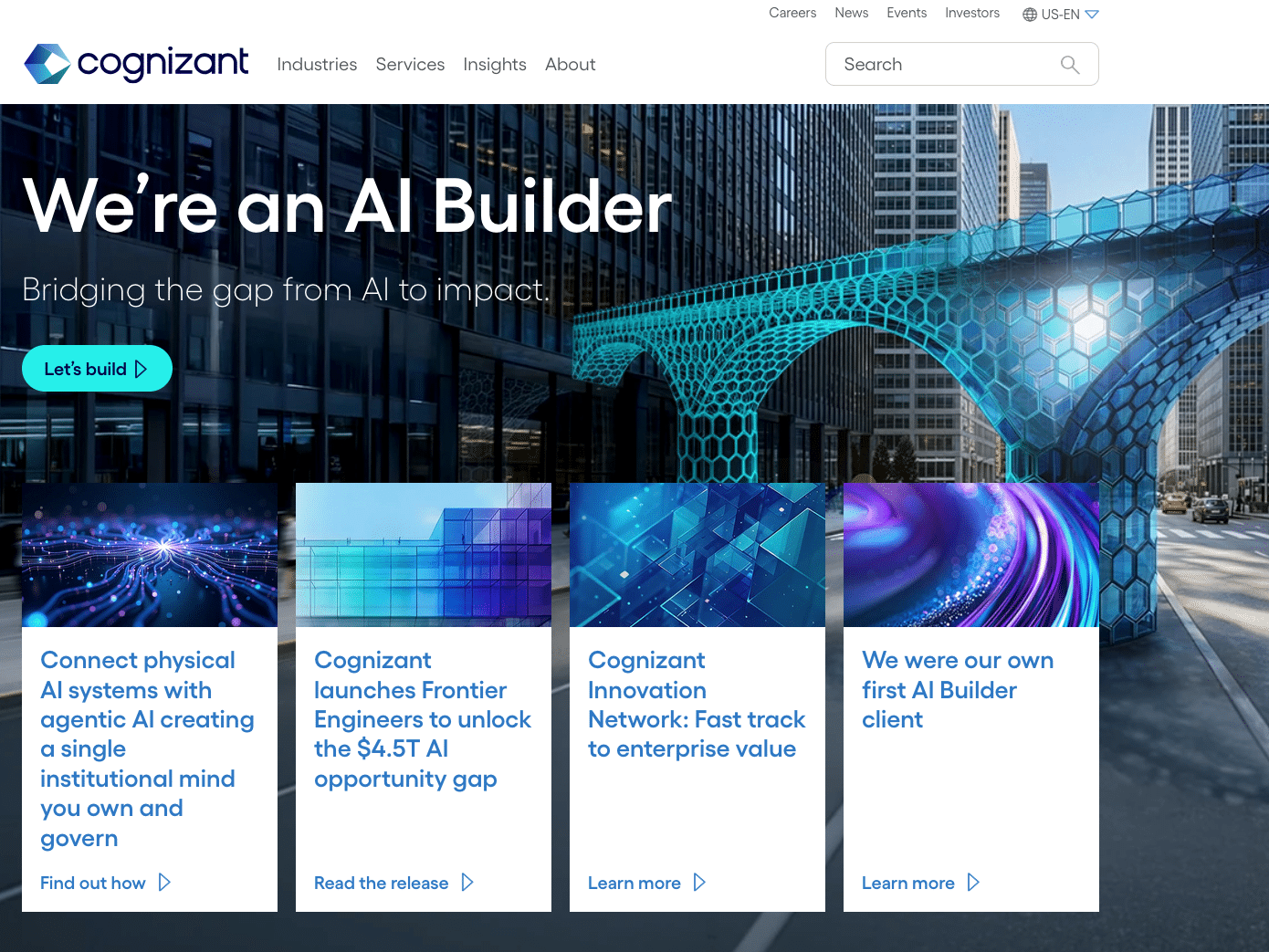The width and height of the screenshot is (1269, 952).
Task: Click the Cognizant logo
Action: [136, 64]
